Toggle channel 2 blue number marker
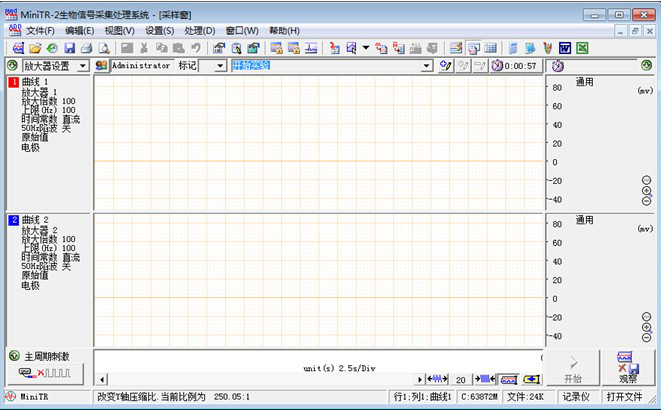The height and width of the screenshot is (410, 661). pos(13,220)
